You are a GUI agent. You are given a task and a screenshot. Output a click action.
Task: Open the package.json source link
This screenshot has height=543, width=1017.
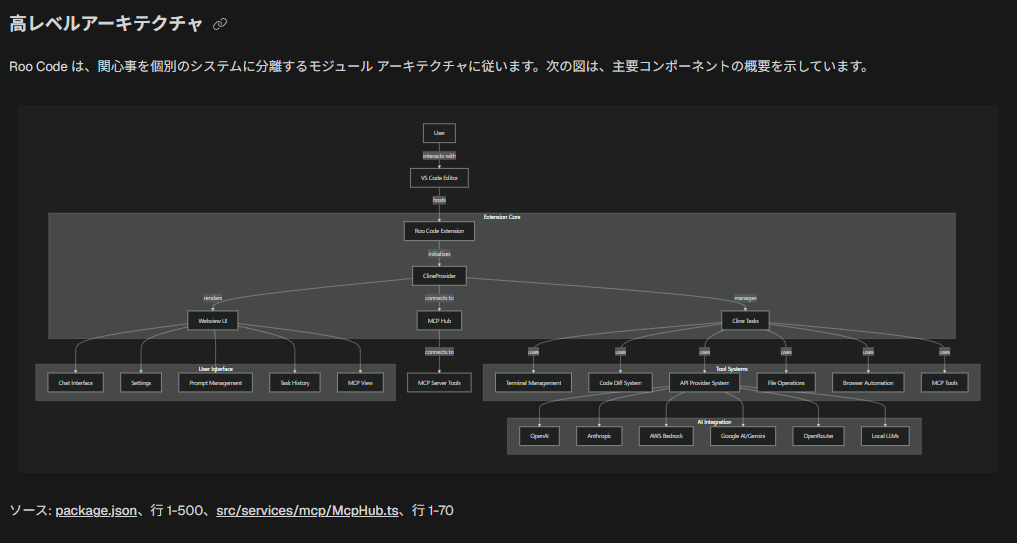click(x=96, y=511)
